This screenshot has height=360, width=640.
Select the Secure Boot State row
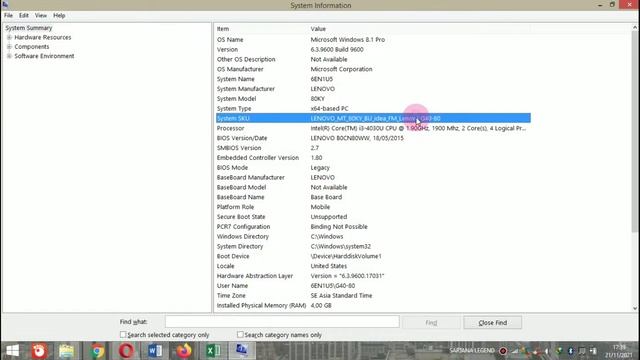(373, 217)
